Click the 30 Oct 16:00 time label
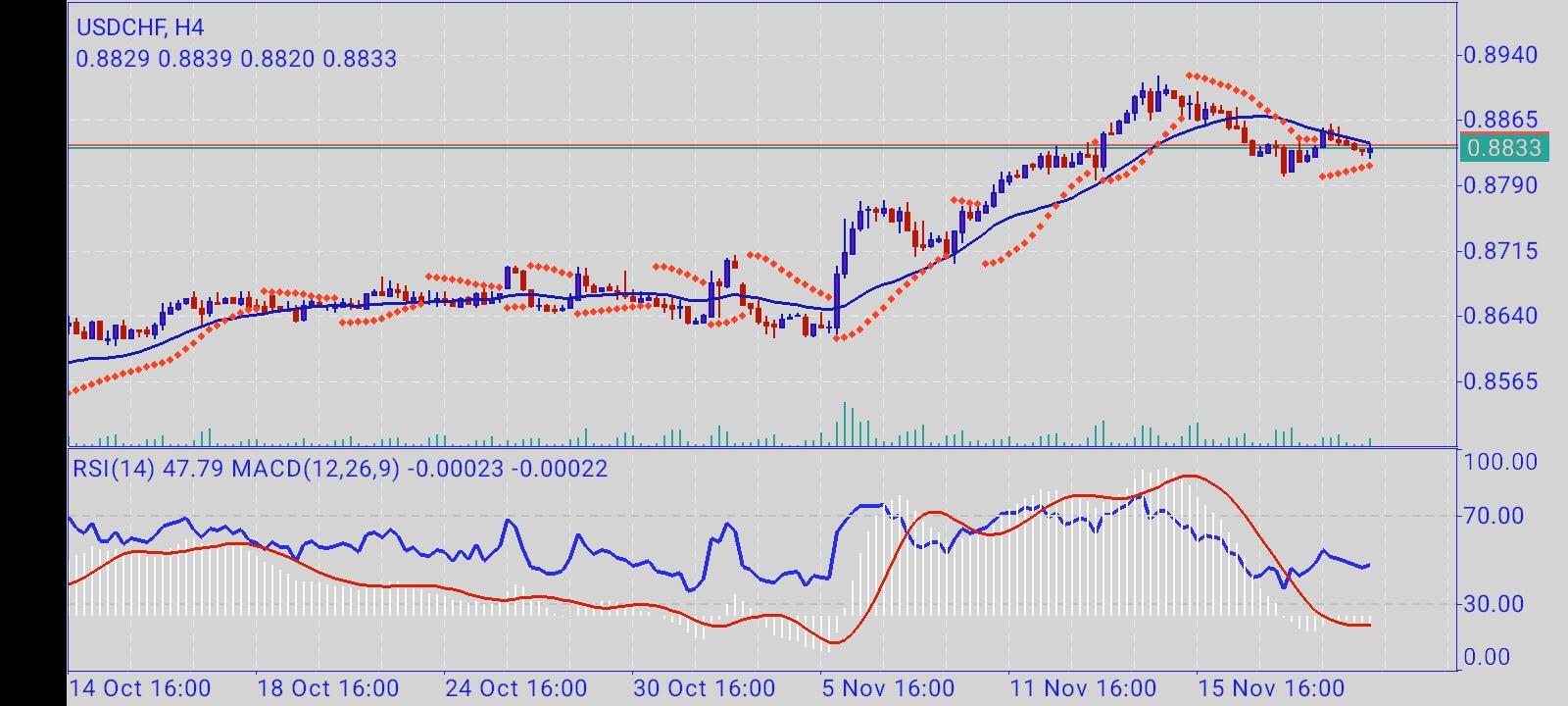Image resolution: width=1568 pixels, height=706 pixels. (x=704, y=688)
